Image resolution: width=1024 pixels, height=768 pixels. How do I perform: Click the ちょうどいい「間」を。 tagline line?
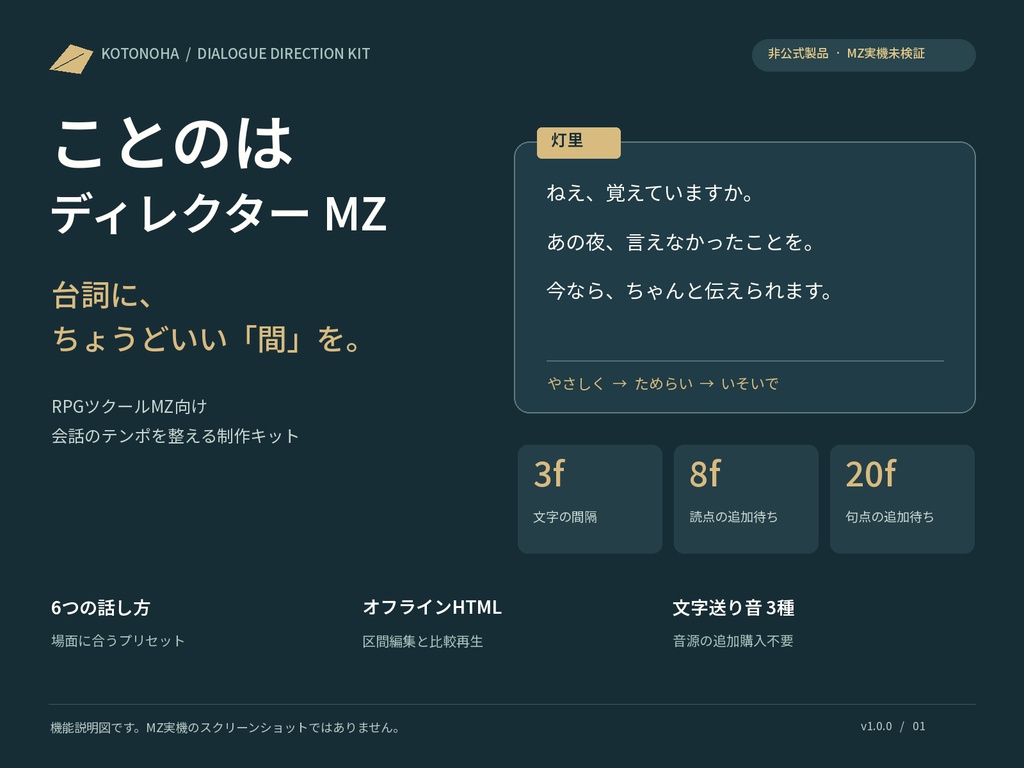[x=207, y=339]
